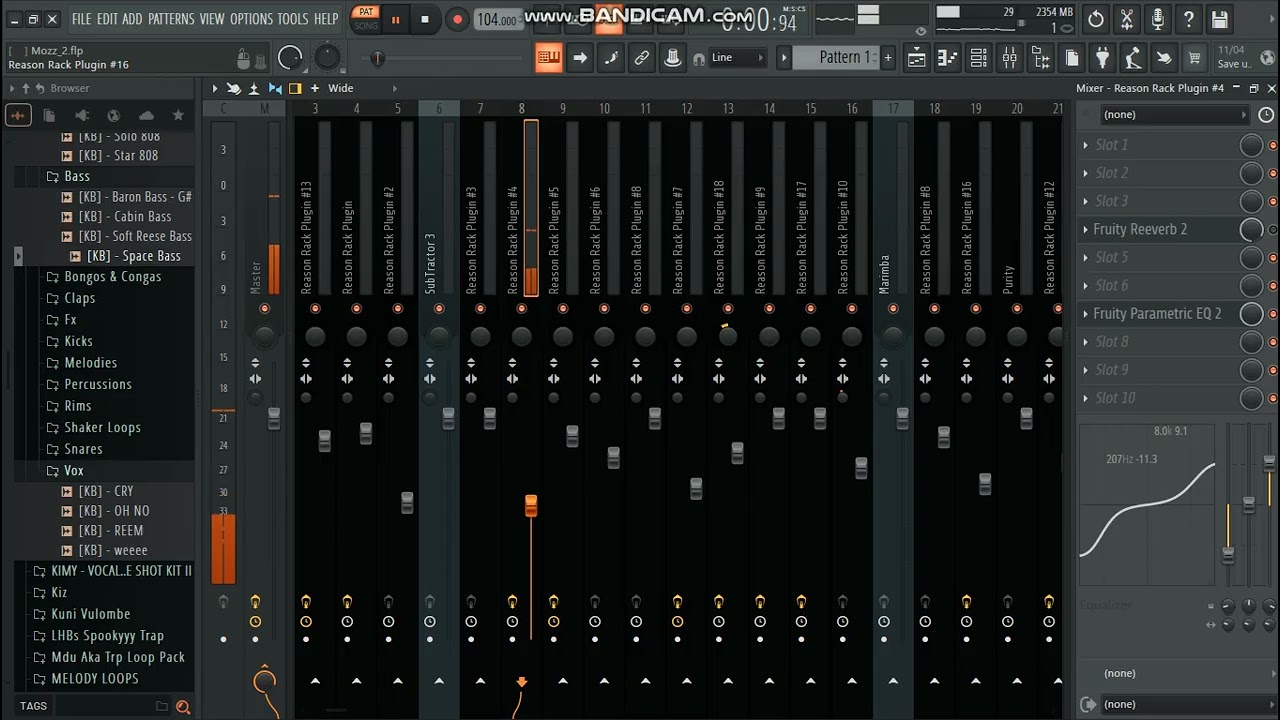Image resolution: width=1280 pixels, height=720 pixels.
Task: Mute the Marimba mixer track
Action: pos(893,309)
